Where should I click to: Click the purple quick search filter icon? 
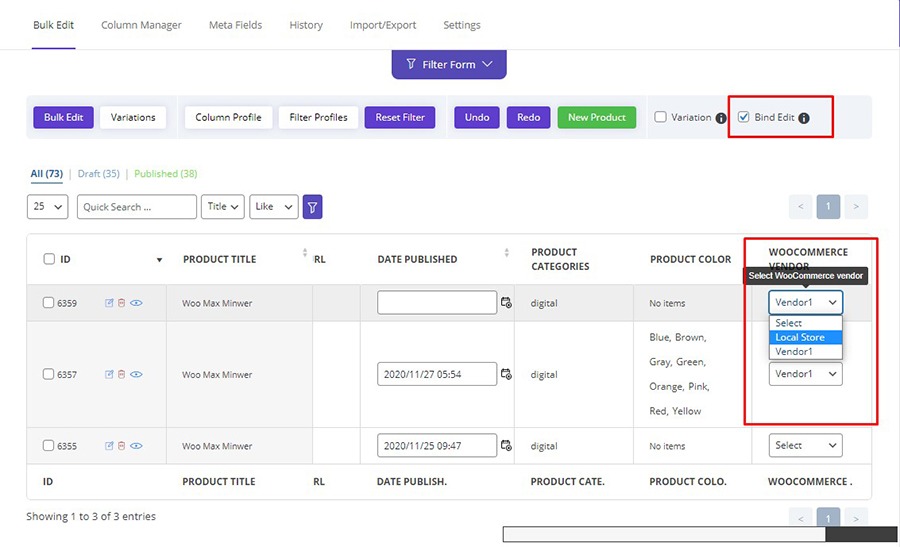click(312, 207)
